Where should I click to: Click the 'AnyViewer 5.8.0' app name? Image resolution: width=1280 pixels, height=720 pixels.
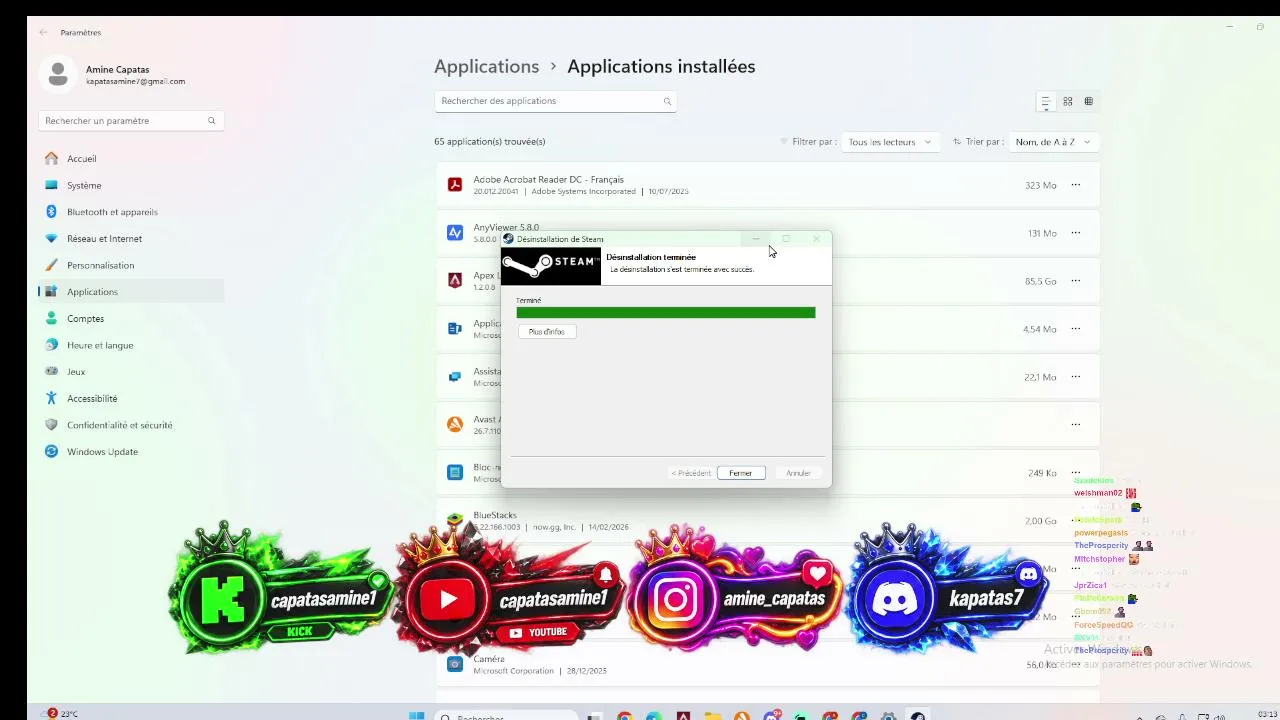(506, 227)
